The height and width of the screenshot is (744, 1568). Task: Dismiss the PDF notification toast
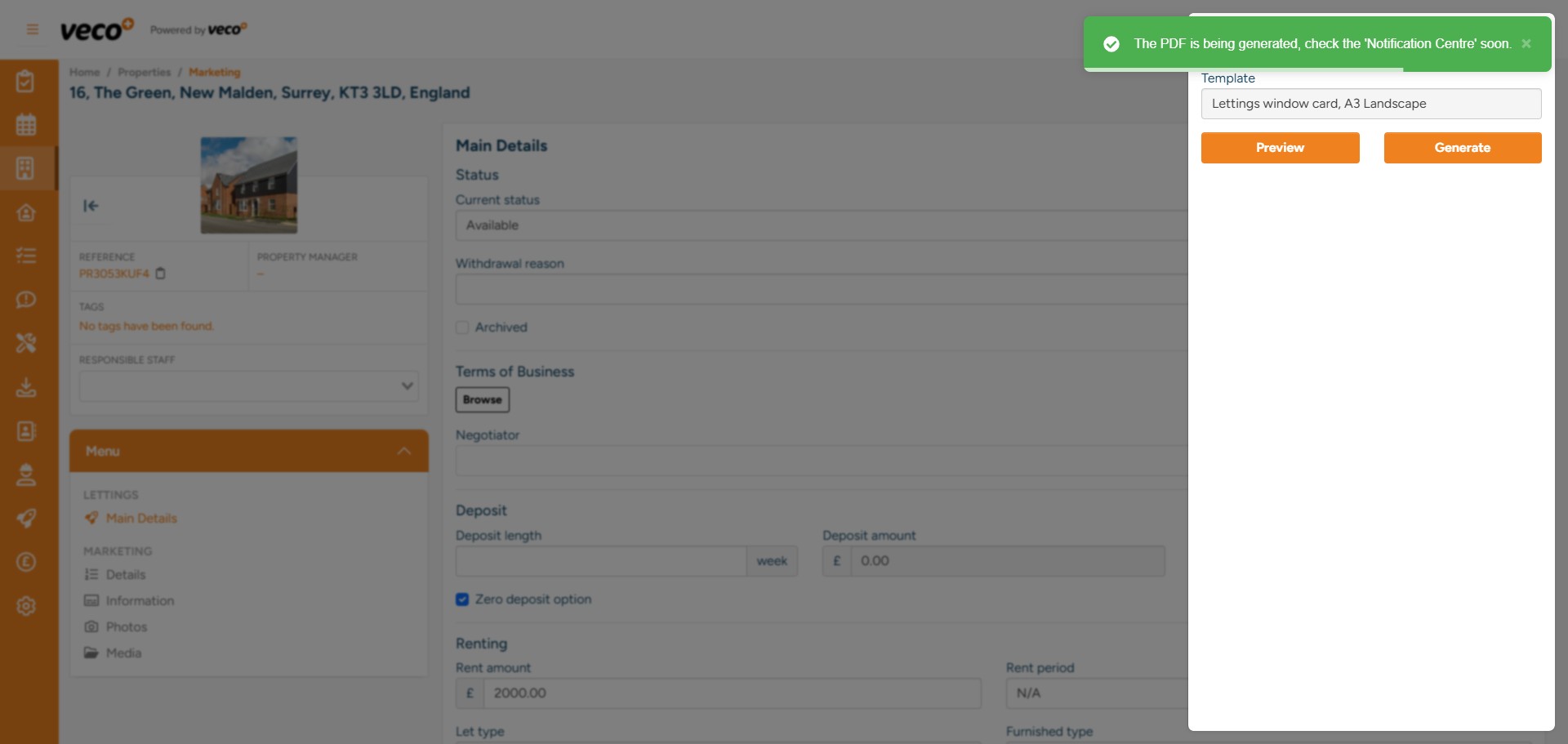pos(1526,44)
